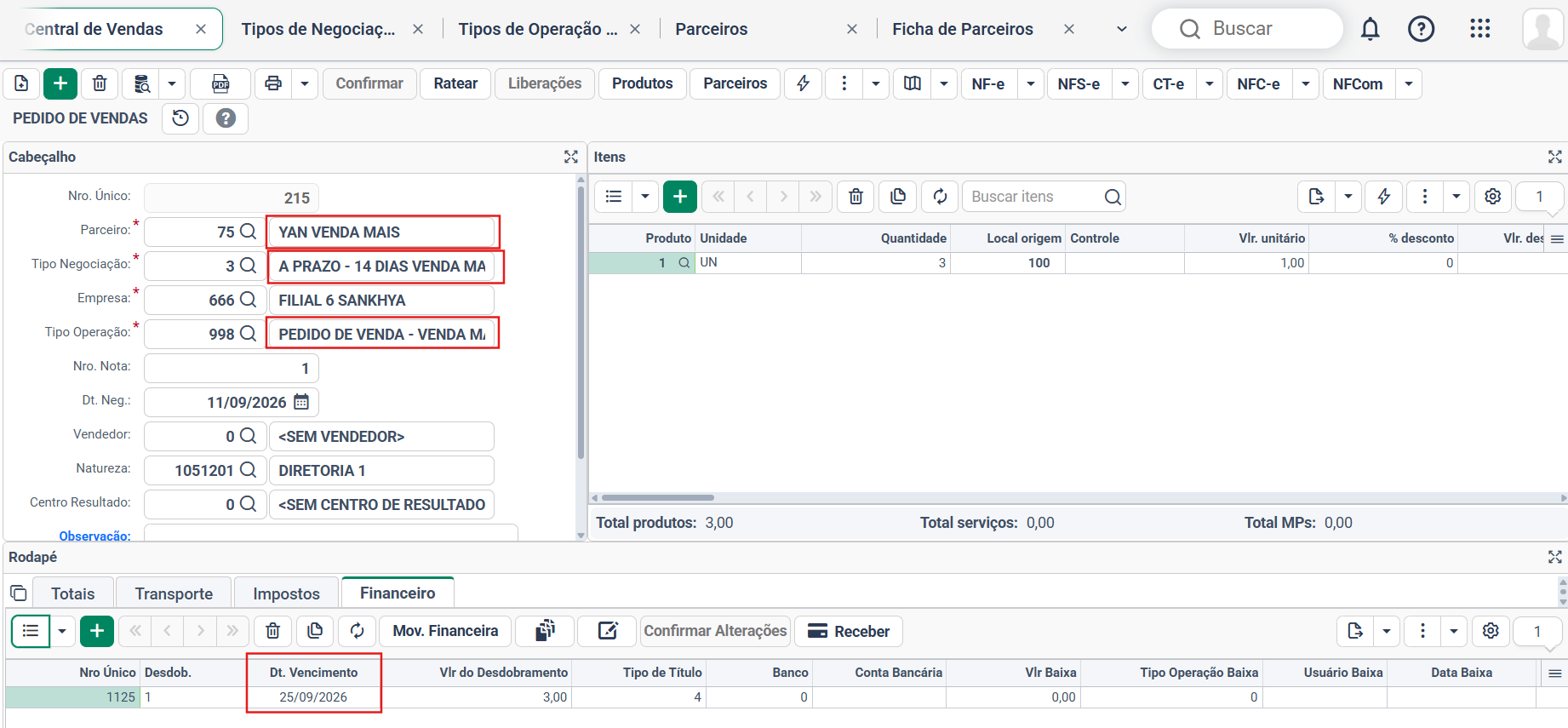
Task: Click the printer icon in top toolbar
Action: point(273,83)
